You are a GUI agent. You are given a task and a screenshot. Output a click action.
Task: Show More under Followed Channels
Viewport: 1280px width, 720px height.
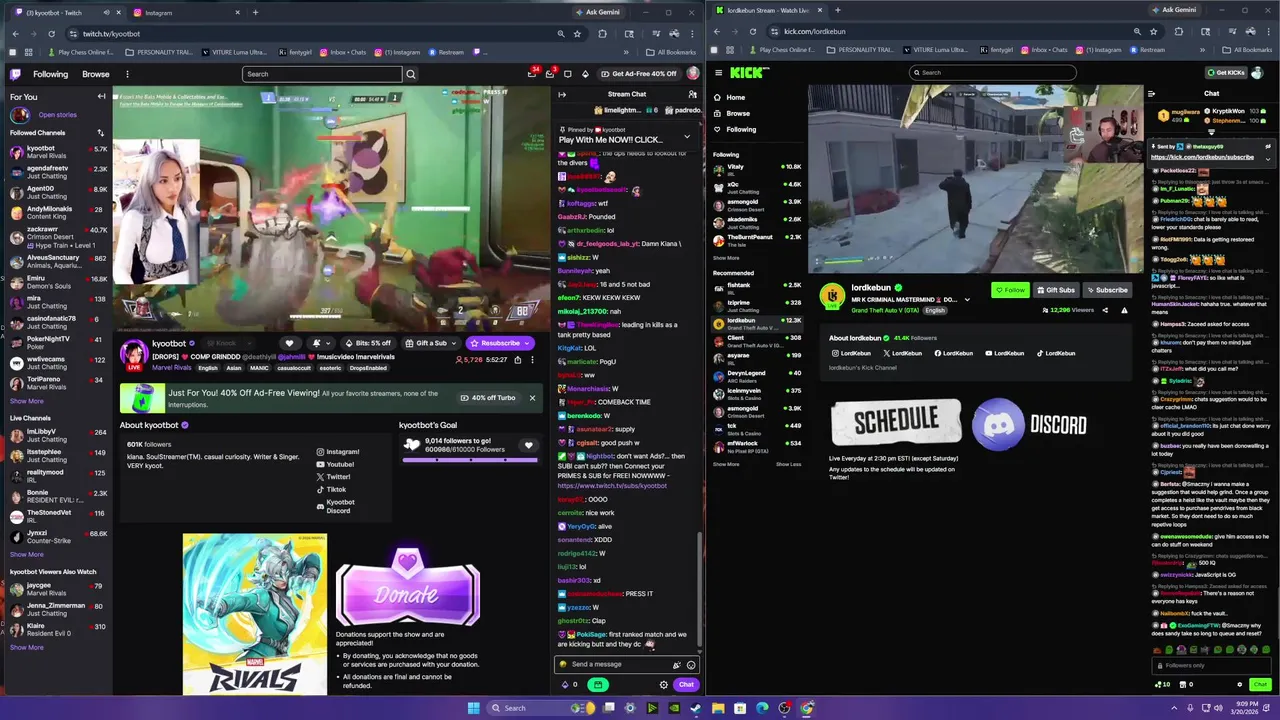point(27,401)
